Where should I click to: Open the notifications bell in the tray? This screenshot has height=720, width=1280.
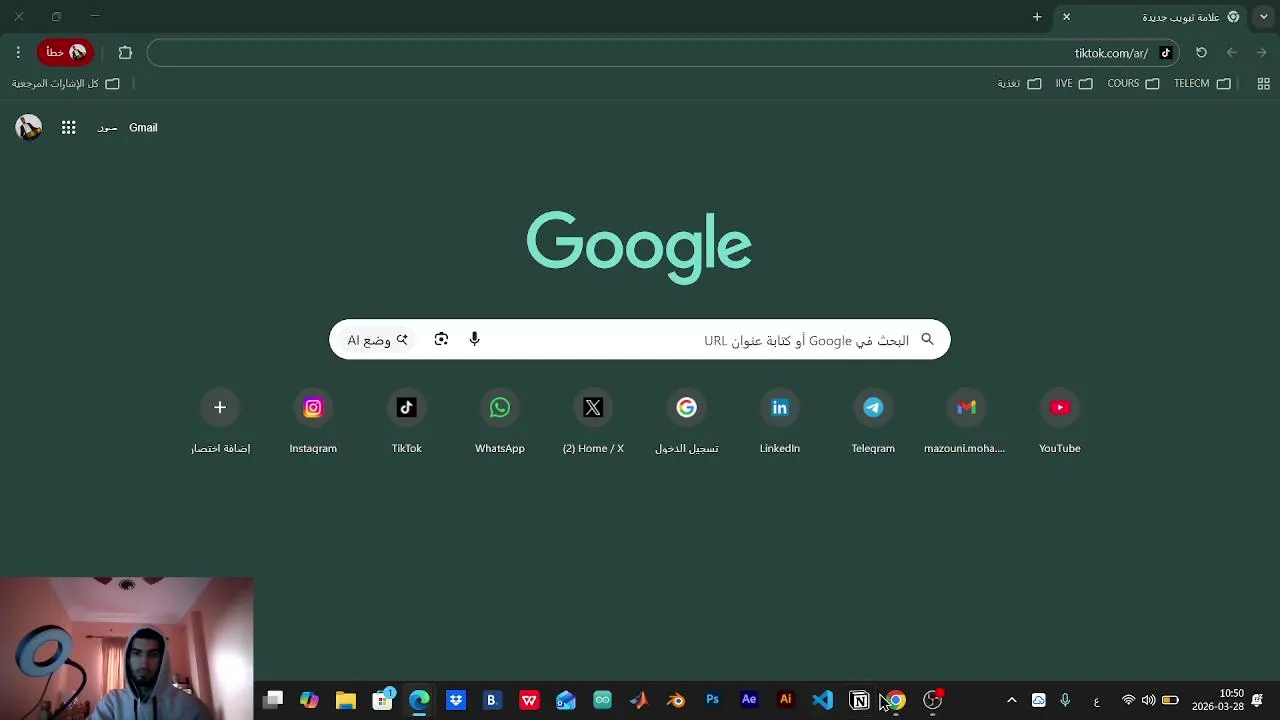pos(1258,700)
